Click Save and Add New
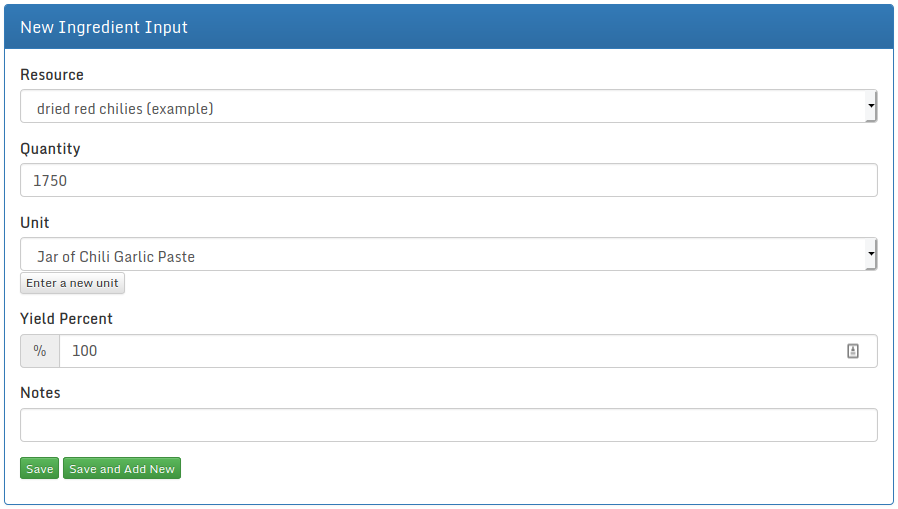The height and width of the screenshot is (509, 898). pyautogui.click(x=122, y=469)
